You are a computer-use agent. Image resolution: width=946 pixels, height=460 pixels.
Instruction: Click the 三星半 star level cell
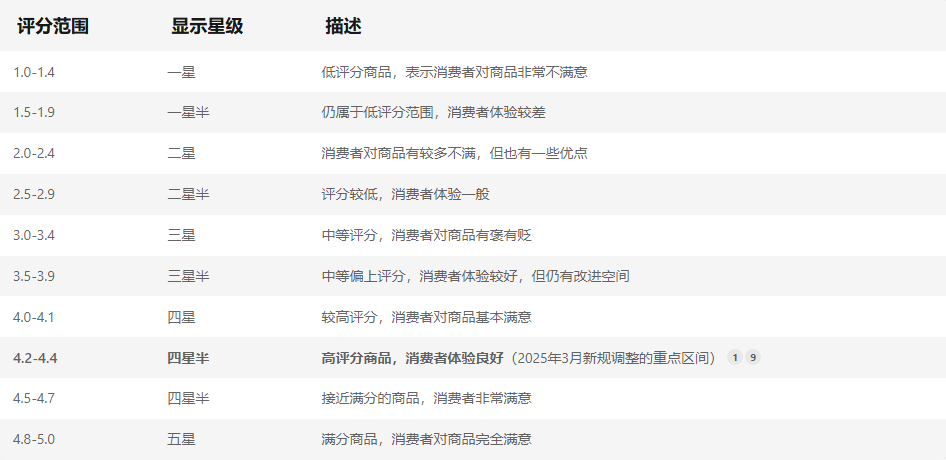click(x=188, y=276)
